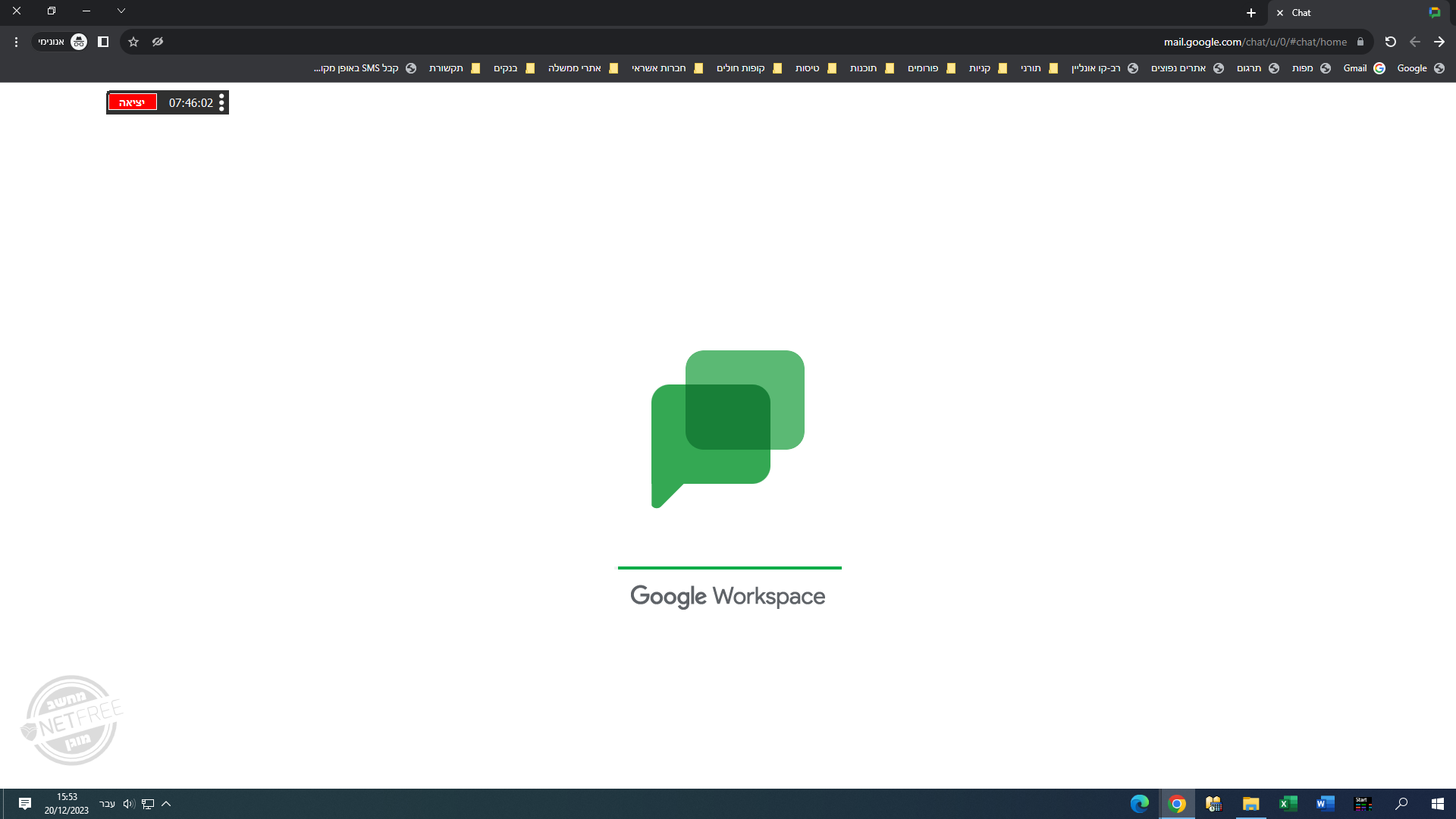Open the רב-קו אונליין bookmark
Viewport: 1456px width, 819px height.
(x=1105, y=68)
